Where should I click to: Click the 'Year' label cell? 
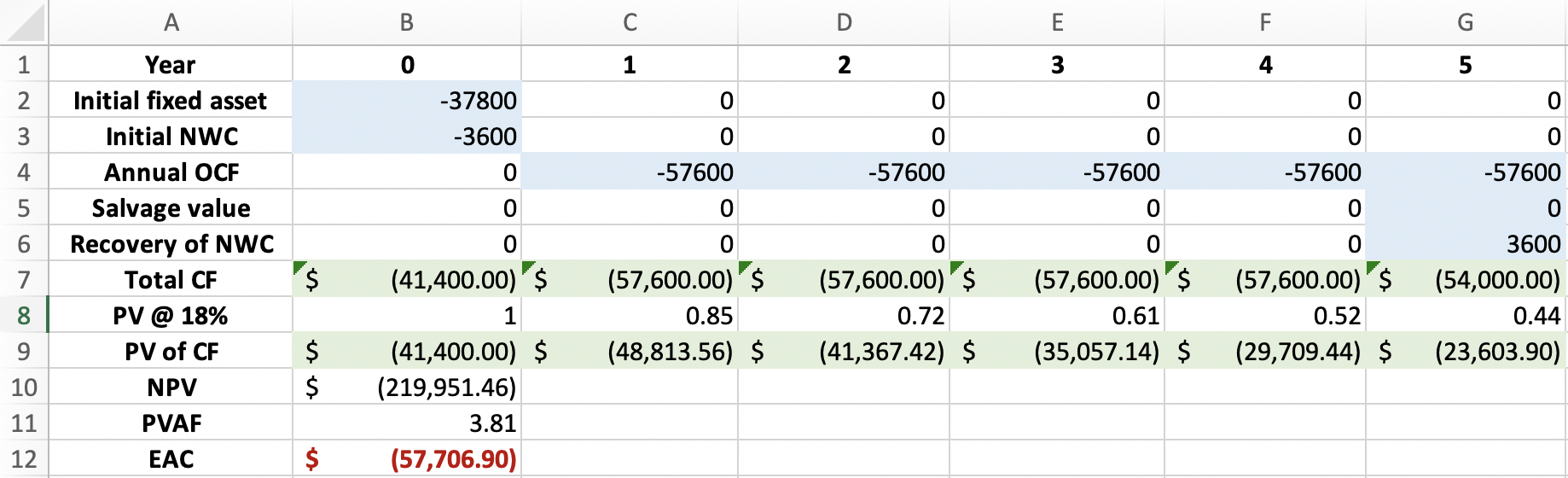coord(171,64)
